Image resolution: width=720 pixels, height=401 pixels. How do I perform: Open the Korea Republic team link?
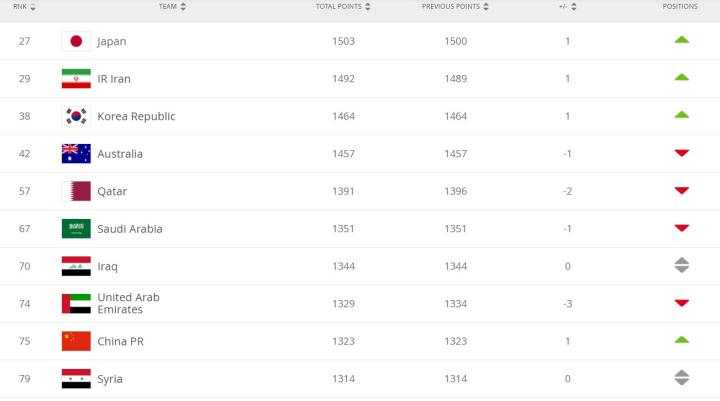pyautogui.click(x=136, y=116)
